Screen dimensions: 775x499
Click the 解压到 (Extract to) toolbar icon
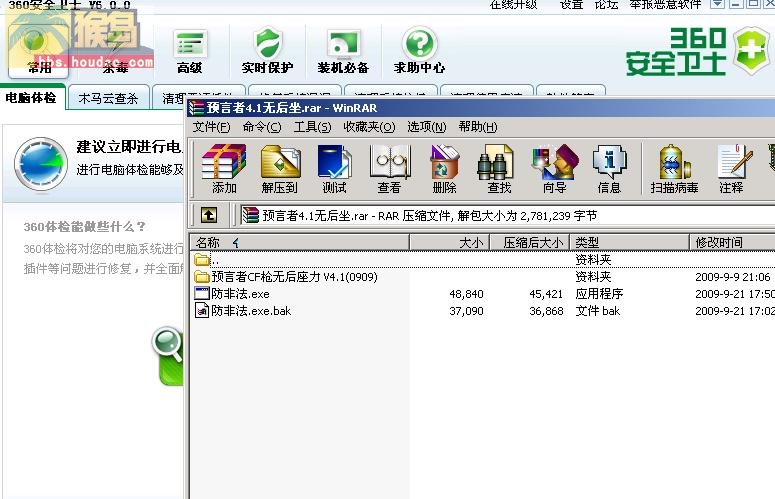click(x=280, y=162)
